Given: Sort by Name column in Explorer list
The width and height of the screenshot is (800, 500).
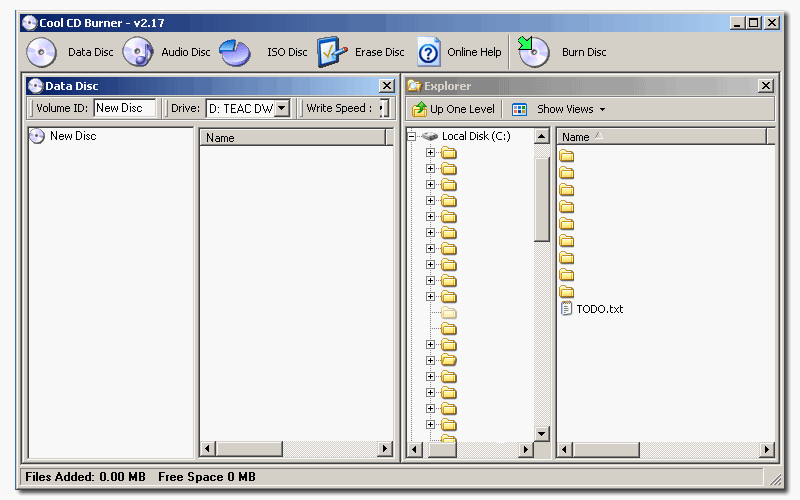Looking at the screenshot, I should (662, 137).
